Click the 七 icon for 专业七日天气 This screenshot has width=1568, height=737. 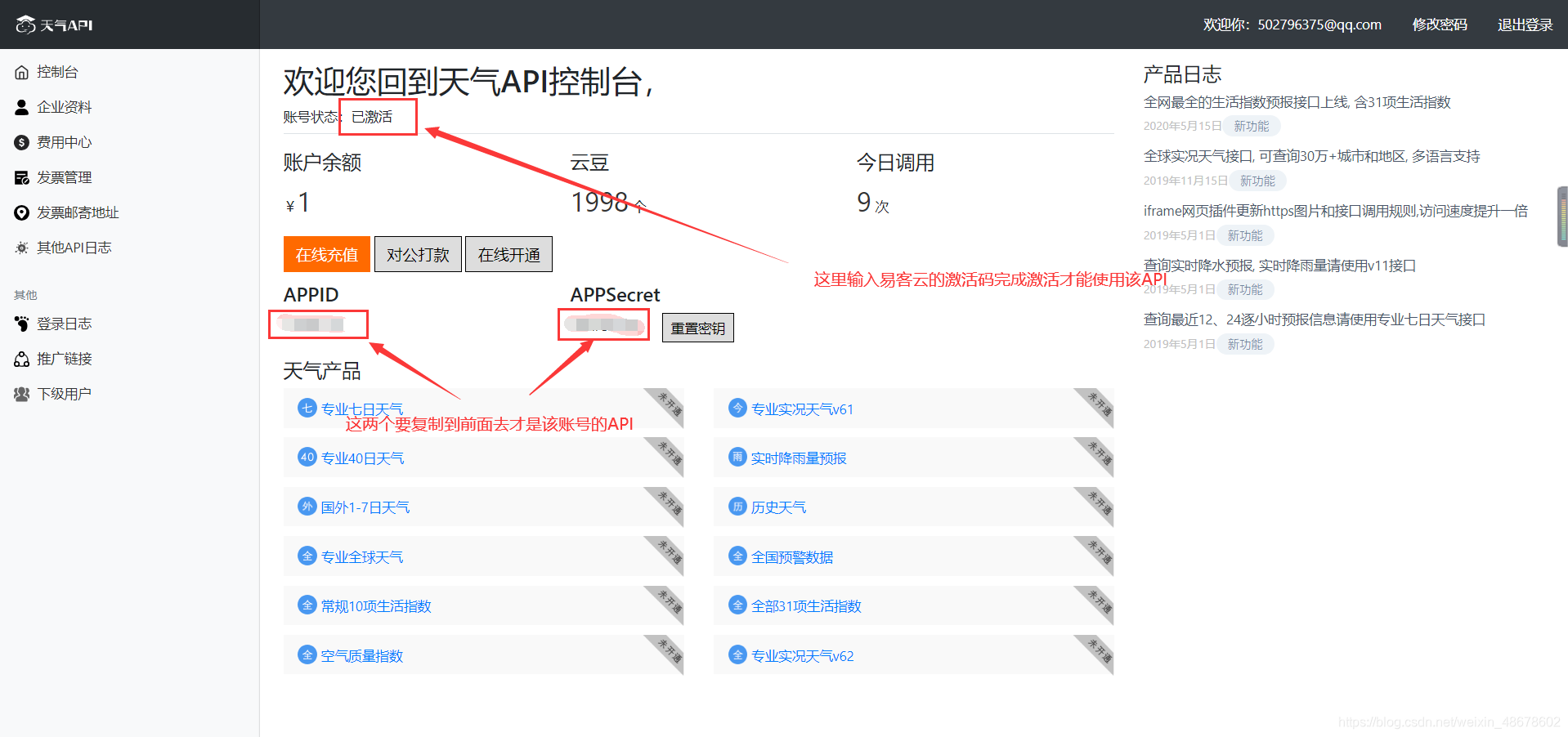tap(307, 408)
